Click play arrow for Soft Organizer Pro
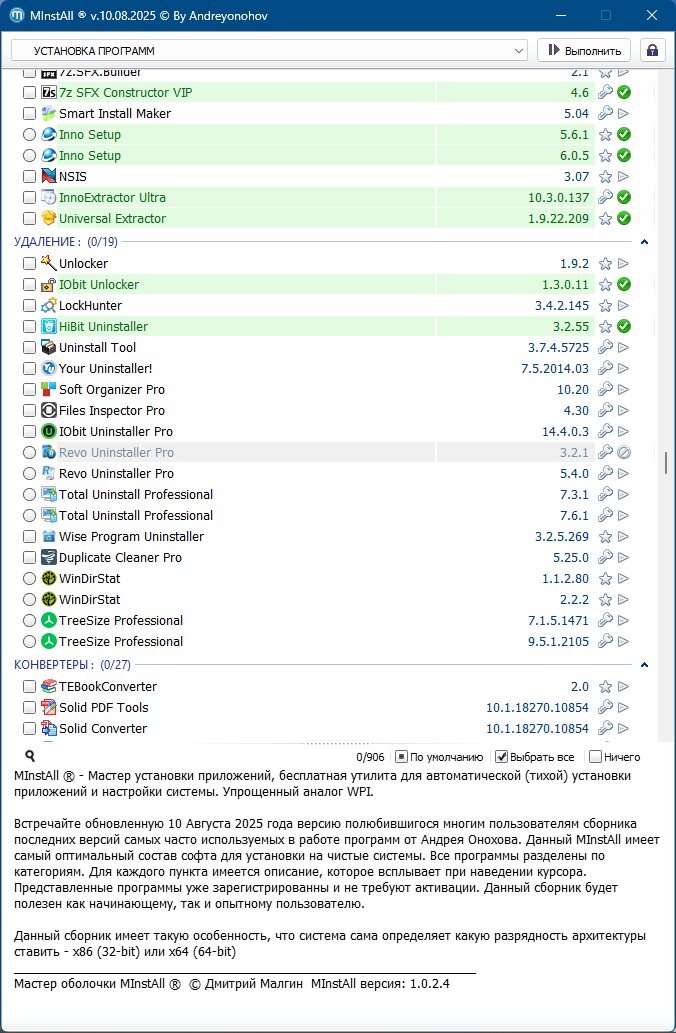The width and height of the screenshot is (676, 1033). [x=623, y=389]
